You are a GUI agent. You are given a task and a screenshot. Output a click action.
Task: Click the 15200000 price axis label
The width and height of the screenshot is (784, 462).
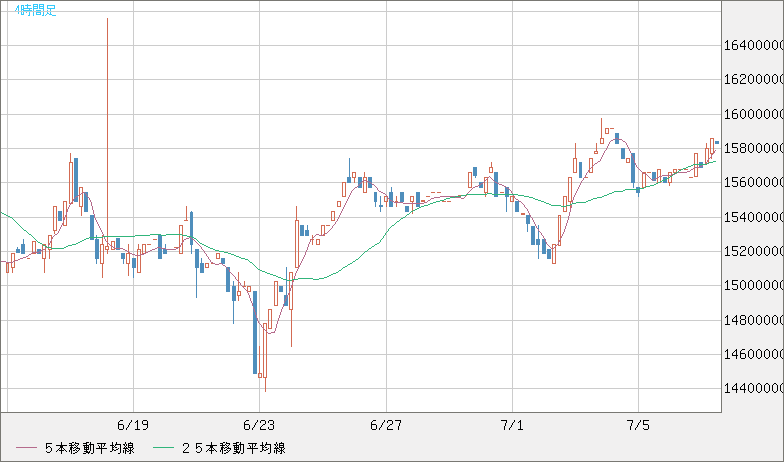(754, 252)
